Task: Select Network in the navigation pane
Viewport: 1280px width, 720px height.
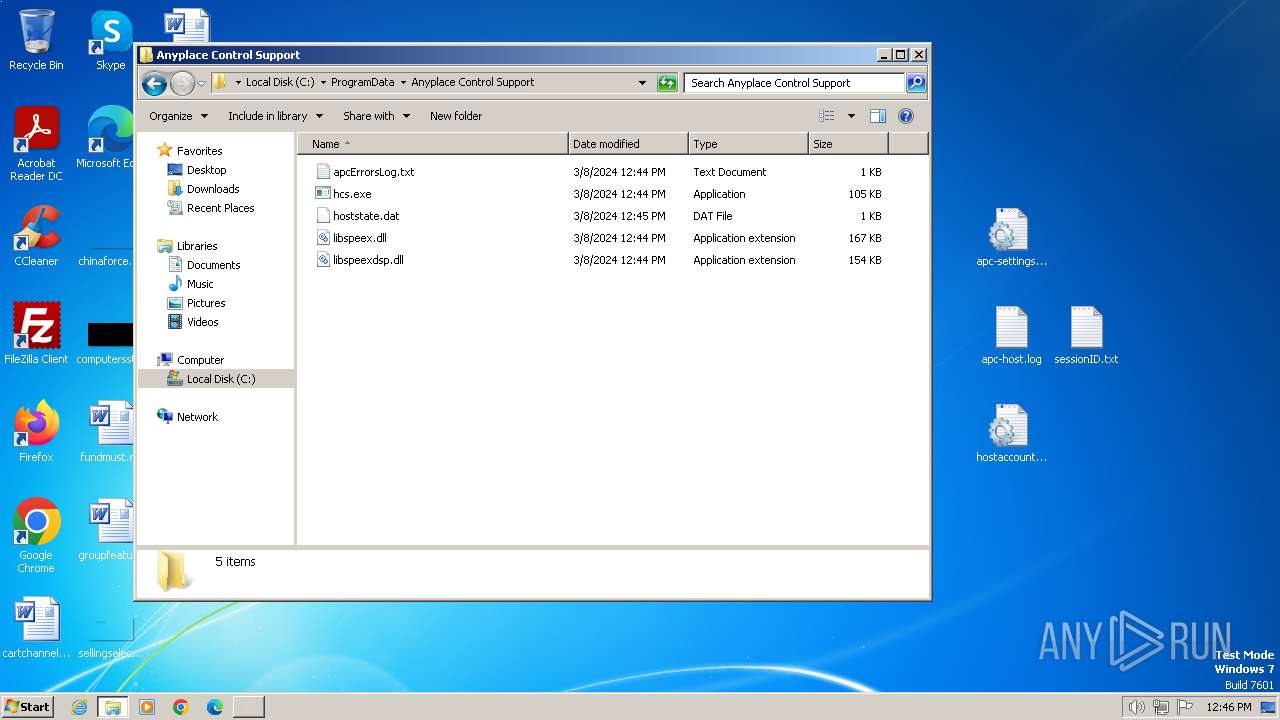Action: click(197, 417)
